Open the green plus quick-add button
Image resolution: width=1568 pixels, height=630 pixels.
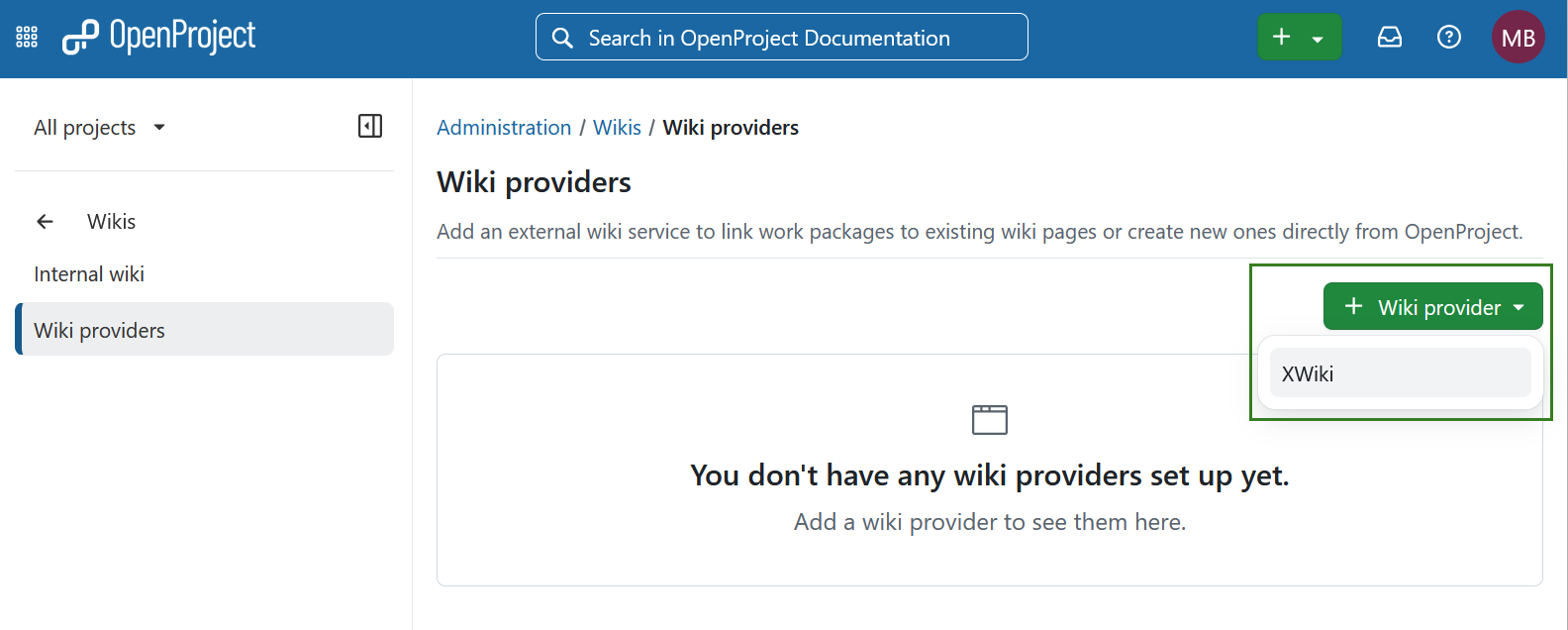point(1299,37)
